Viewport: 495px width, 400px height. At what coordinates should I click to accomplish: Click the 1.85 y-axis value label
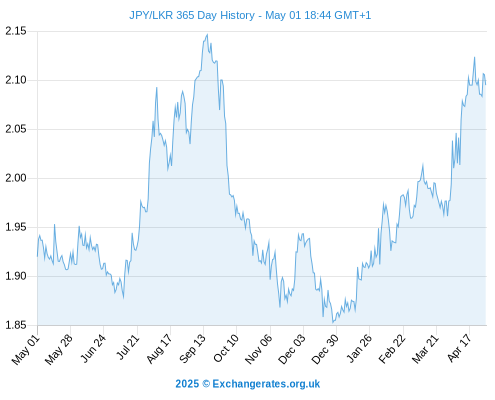pyautogui.click(x=16, y=325)
